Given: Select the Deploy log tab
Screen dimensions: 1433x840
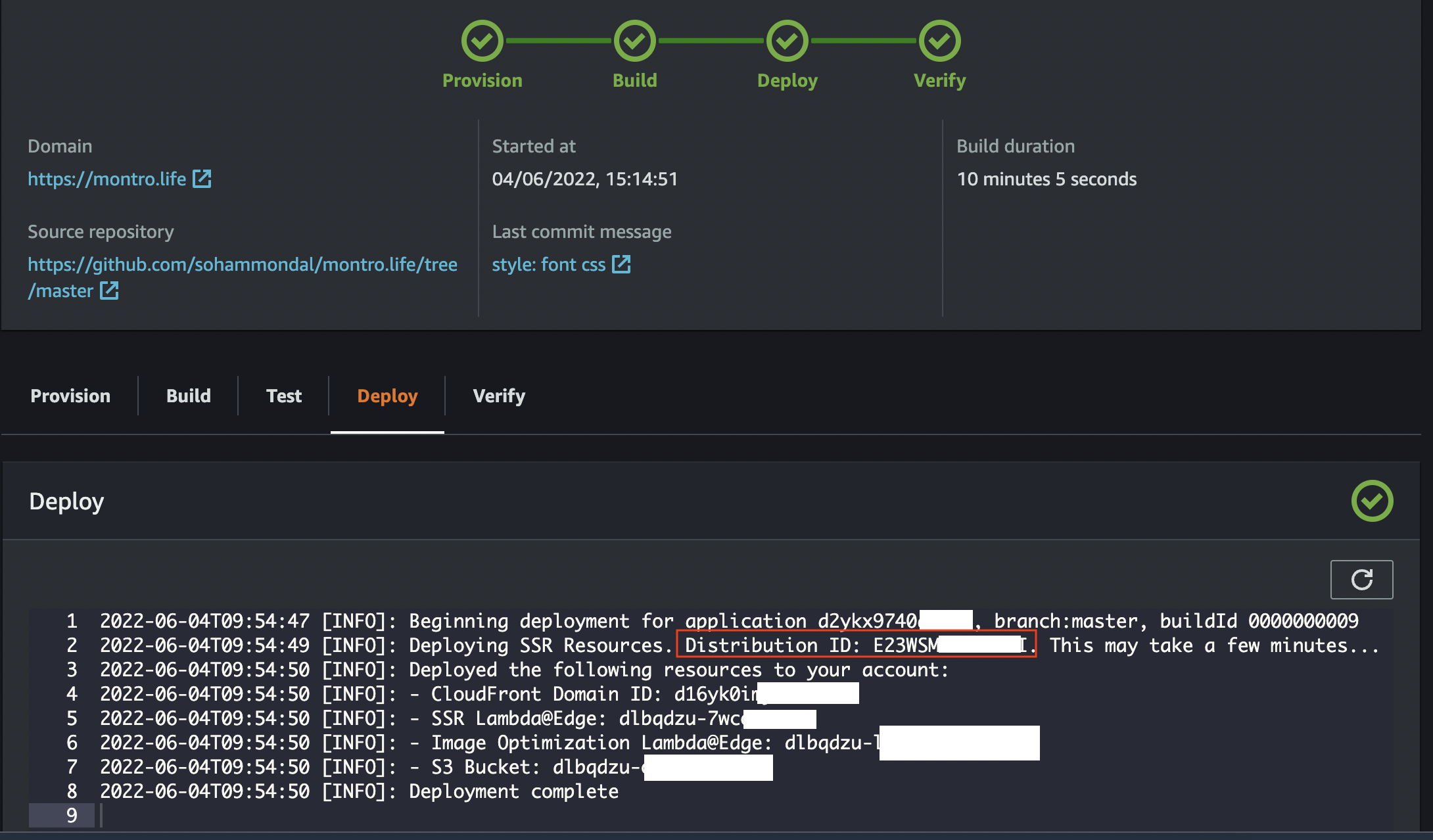Looking at the screenshot, I should (387, 396).
